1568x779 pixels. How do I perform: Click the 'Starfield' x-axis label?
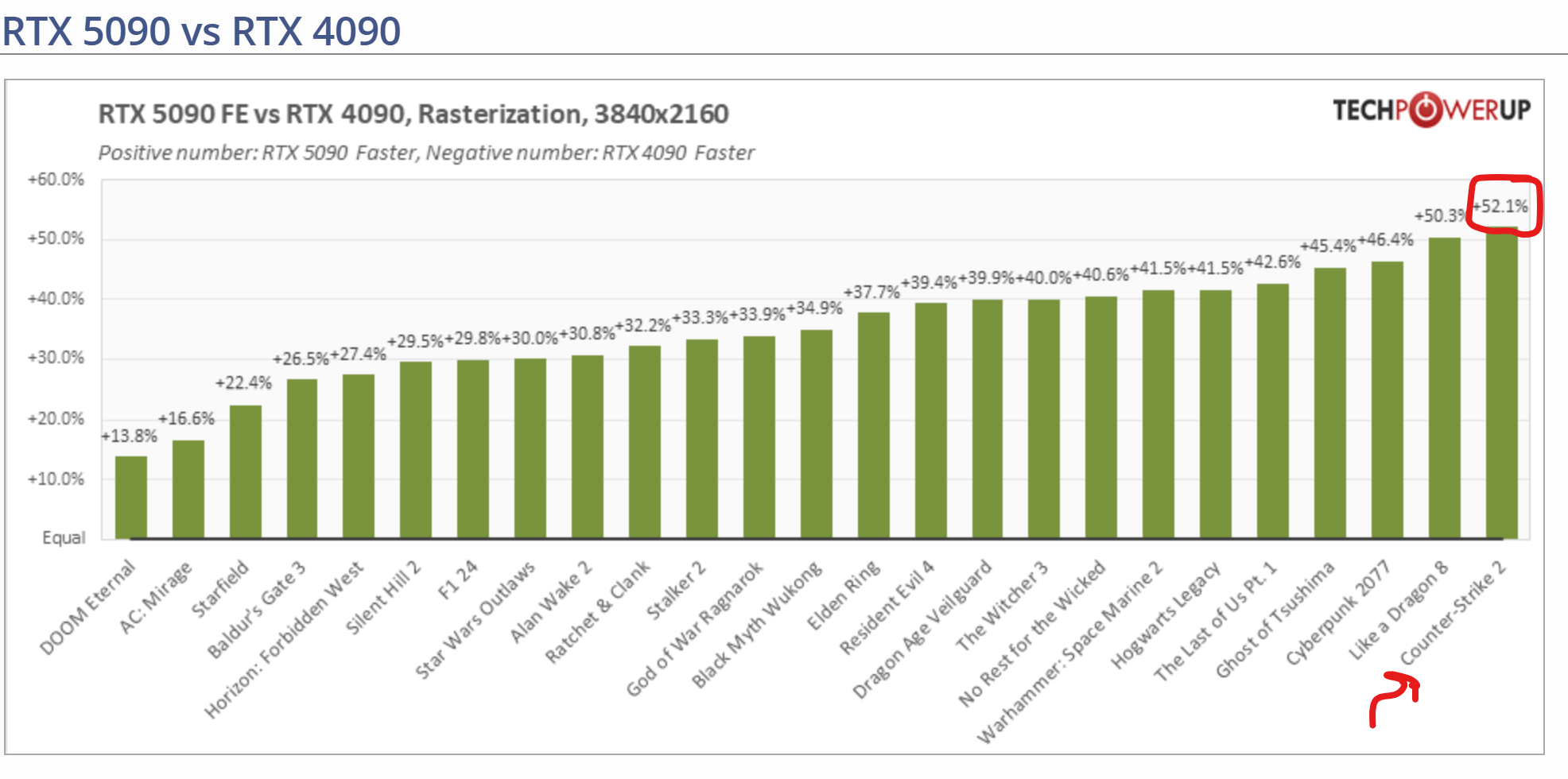pos(219,588)
